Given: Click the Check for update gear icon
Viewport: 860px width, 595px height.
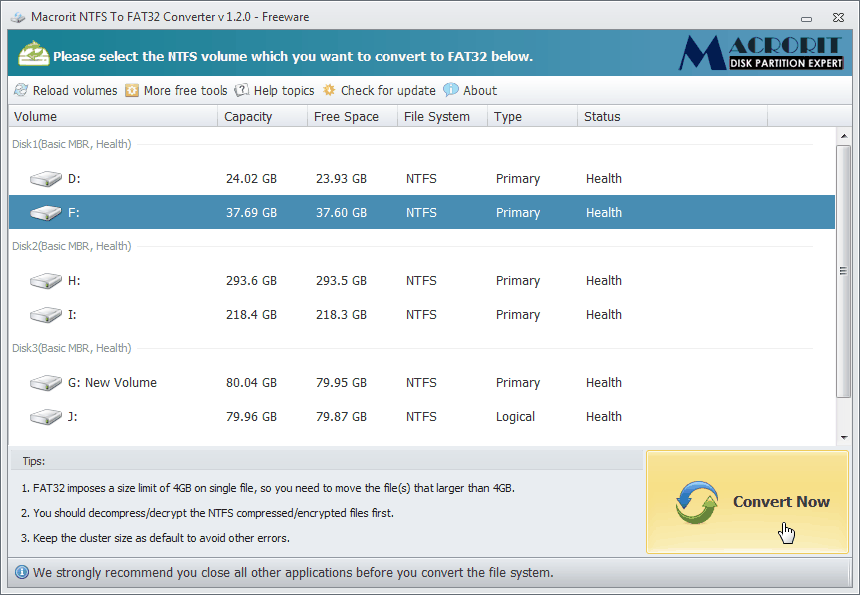Looking at the screenshot, I should (x=327, y=90).
